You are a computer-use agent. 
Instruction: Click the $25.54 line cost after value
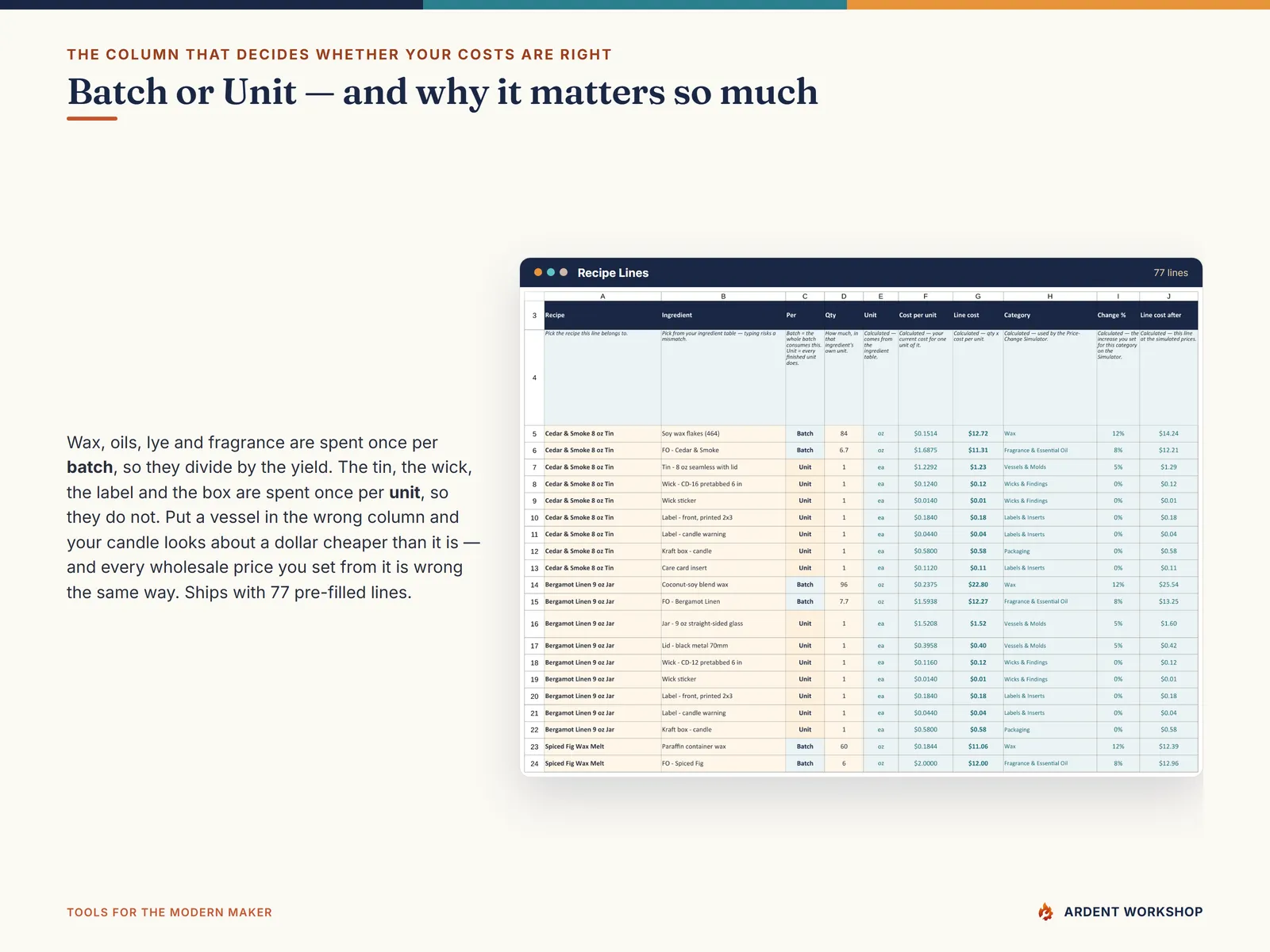(1168, 585)
